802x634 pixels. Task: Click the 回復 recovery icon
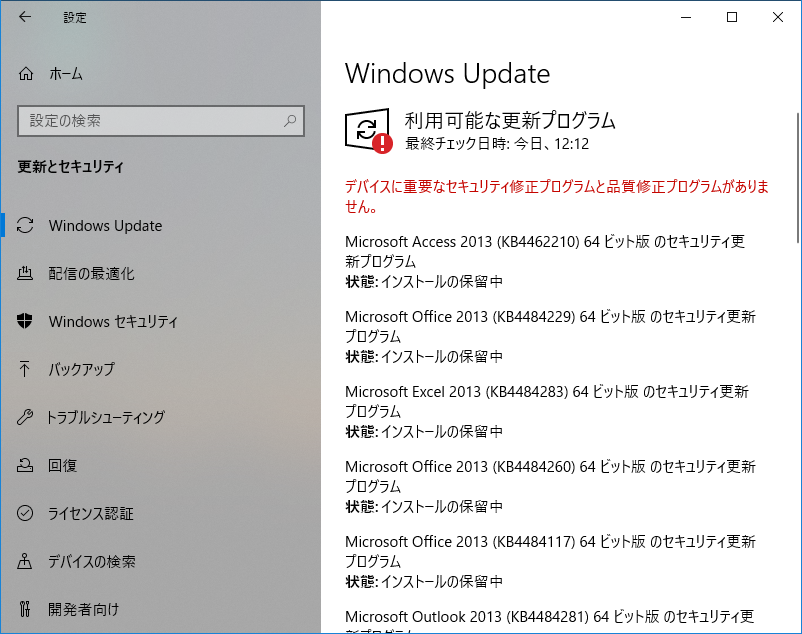click(25, 465)
